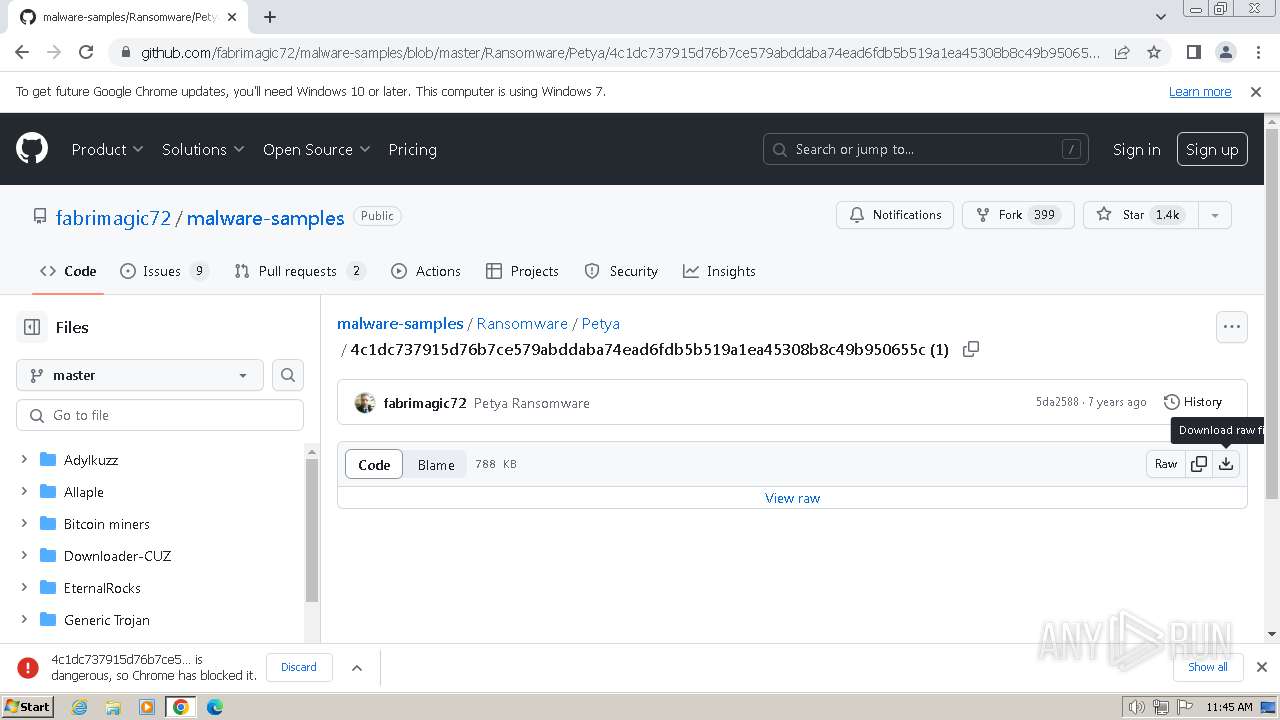The image size is (1280, 720).
Task: Open the more file actions ellipsis button
Action: [1232, 326]
